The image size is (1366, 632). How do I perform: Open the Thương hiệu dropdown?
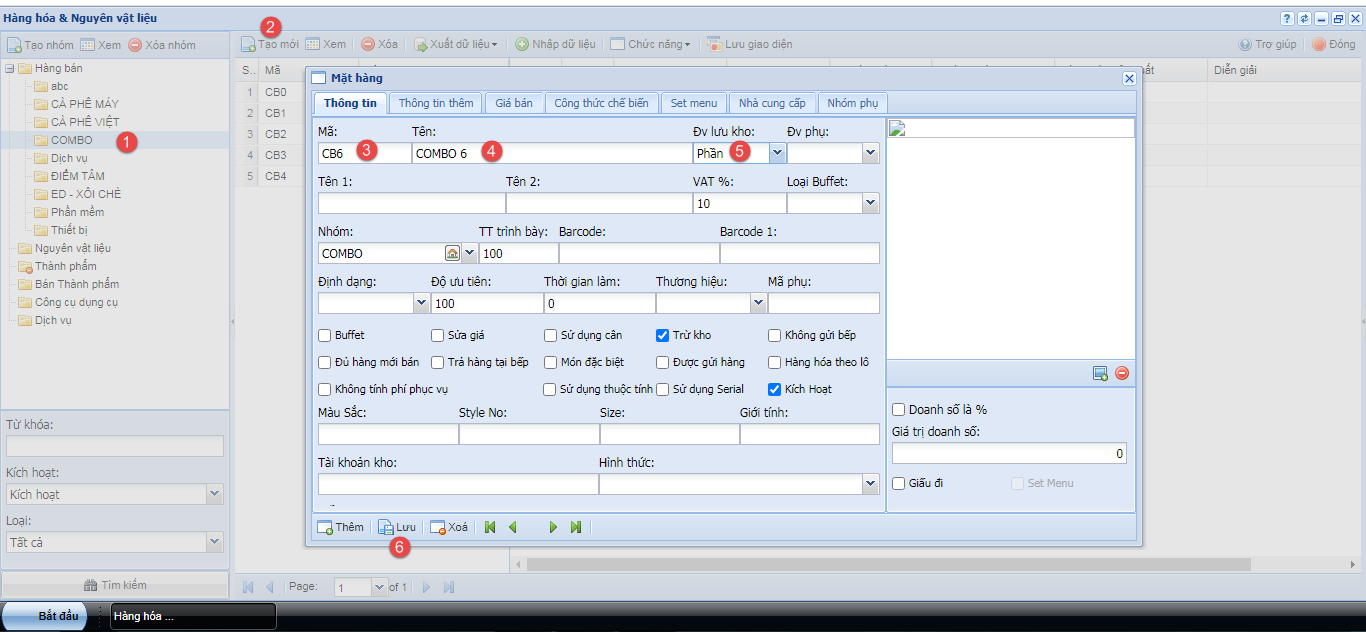coord(758,303)
